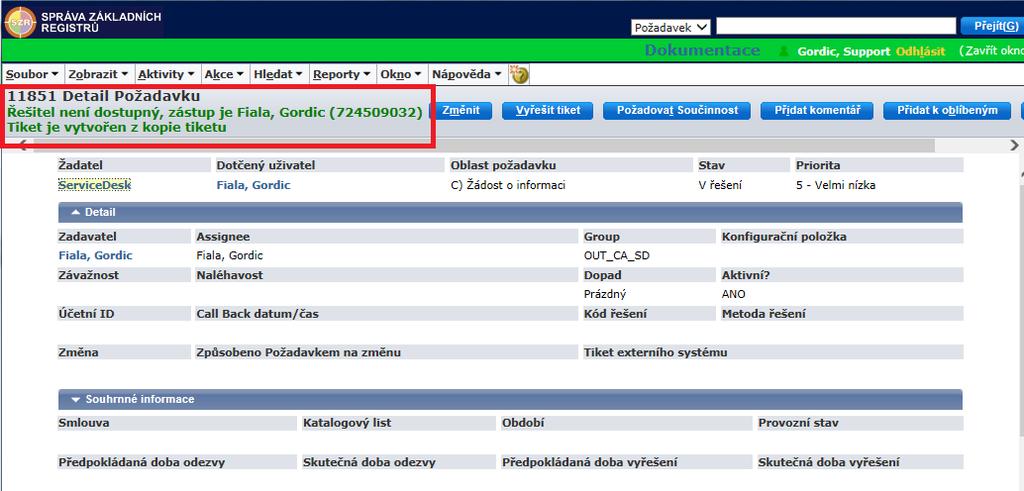Click the horizontal scrollbar right arrow
The width and height of the screenshot is (1024, 491).
tap(1014, 145)
